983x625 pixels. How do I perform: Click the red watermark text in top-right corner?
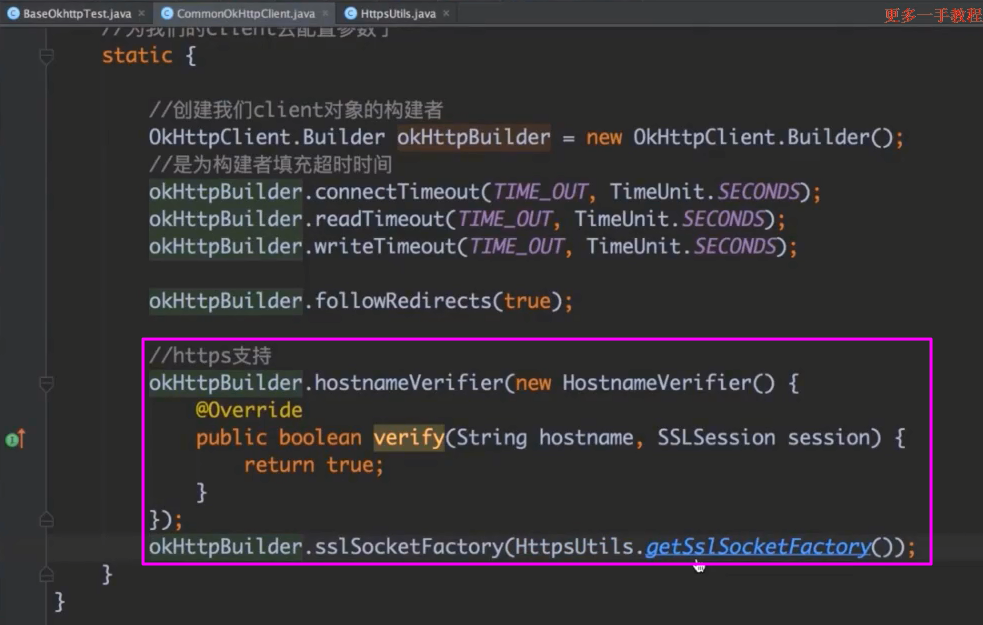(932, 16)
